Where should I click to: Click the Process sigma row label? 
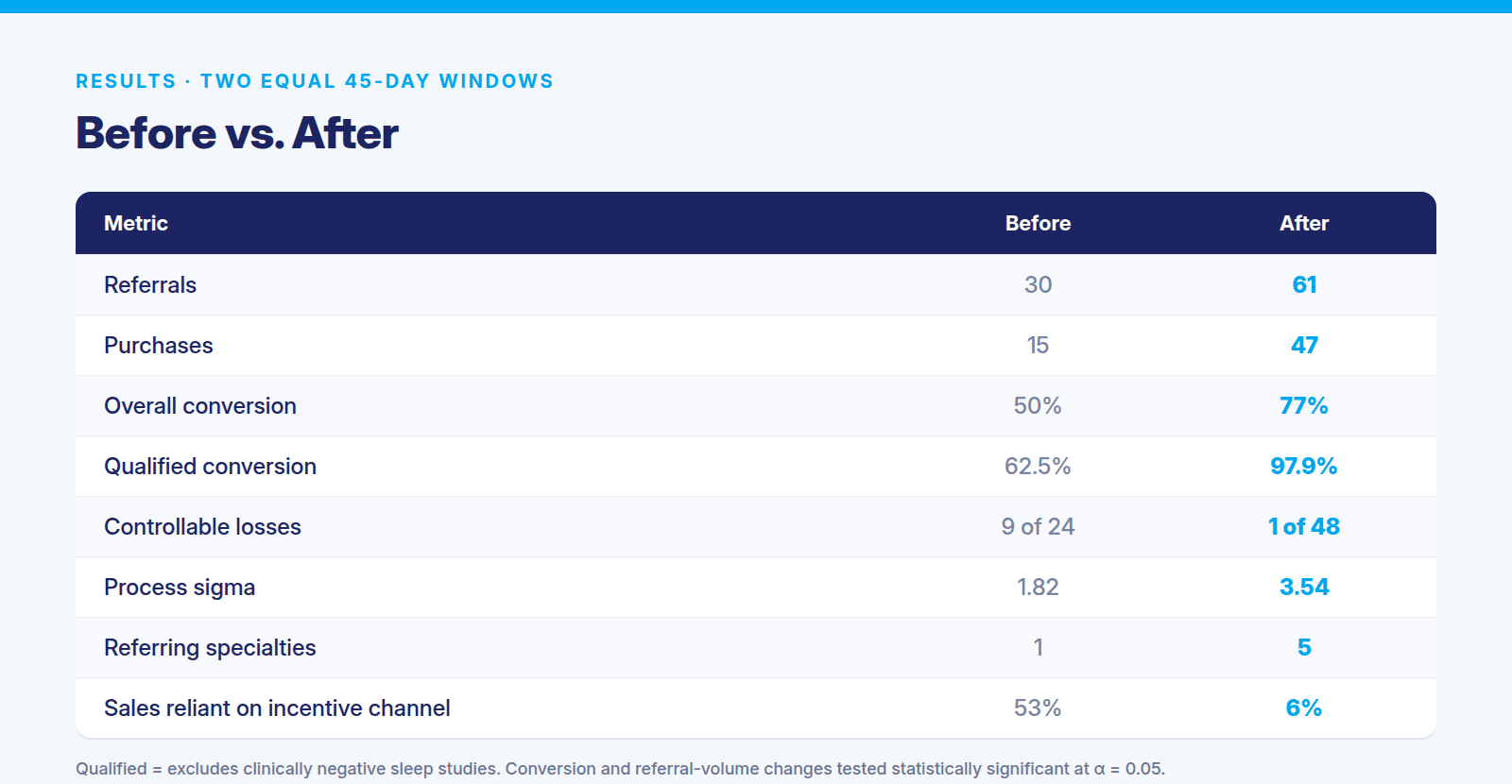(180, 588)
